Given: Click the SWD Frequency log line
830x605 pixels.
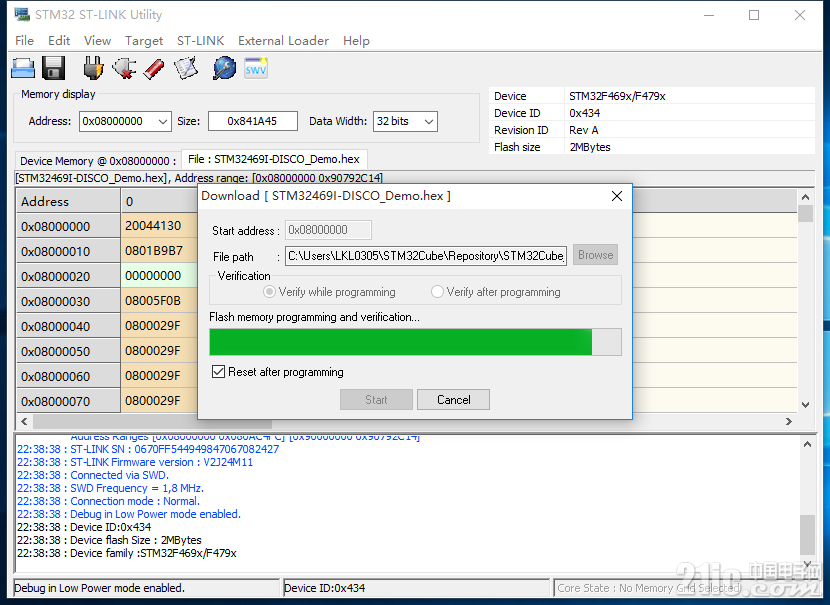Looking at the screenshot, I should [x=110, y=488].
